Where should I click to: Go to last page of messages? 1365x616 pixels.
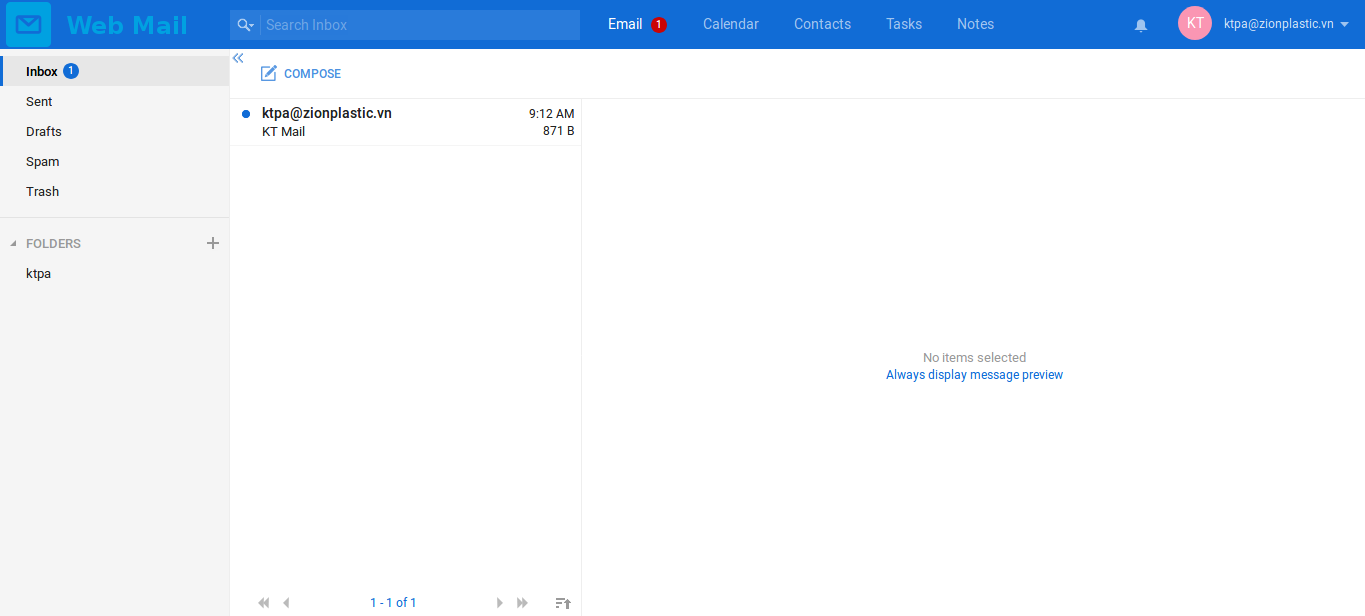tap(522, 603)
